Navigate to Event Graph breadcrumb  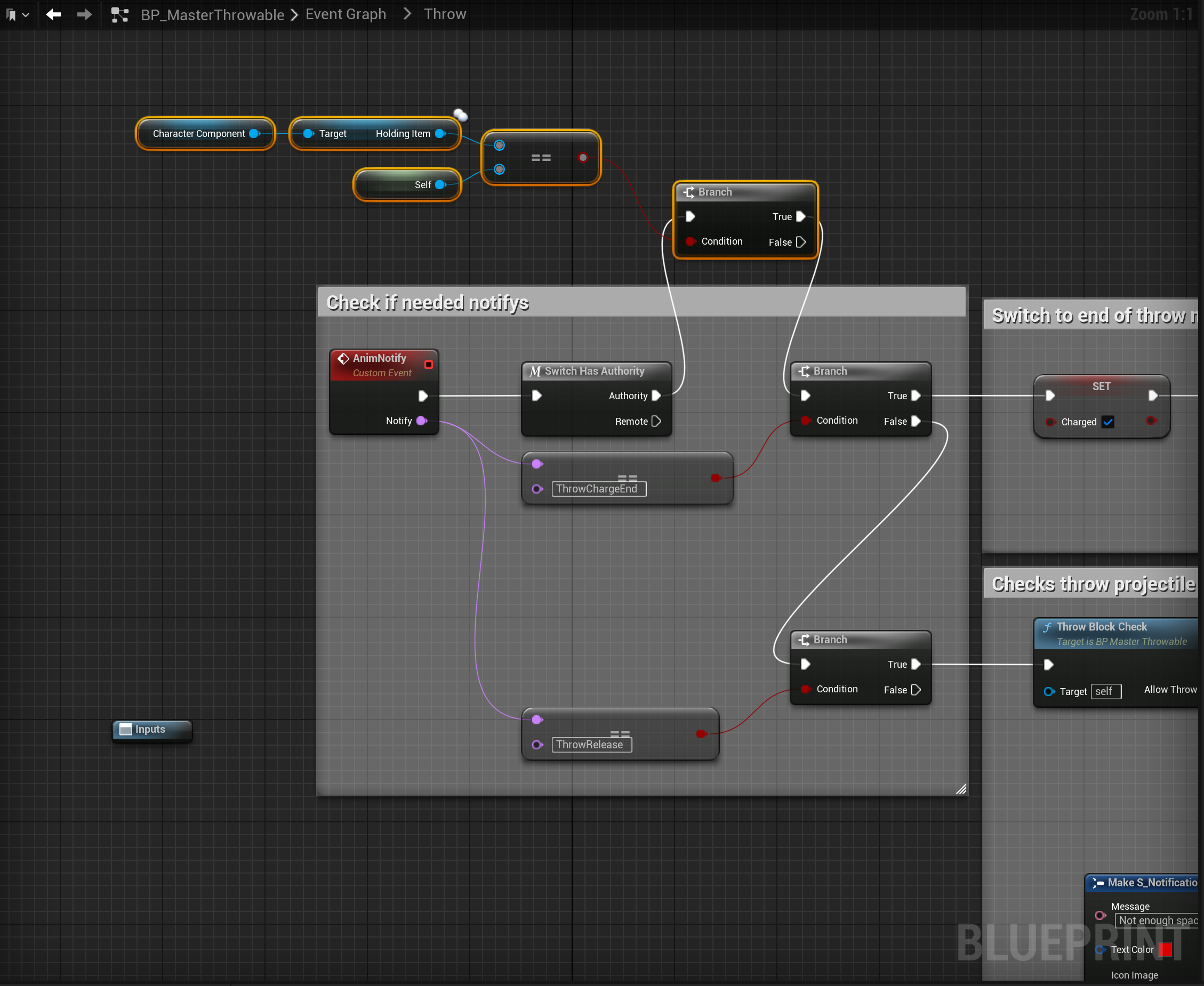pos(346,14)
